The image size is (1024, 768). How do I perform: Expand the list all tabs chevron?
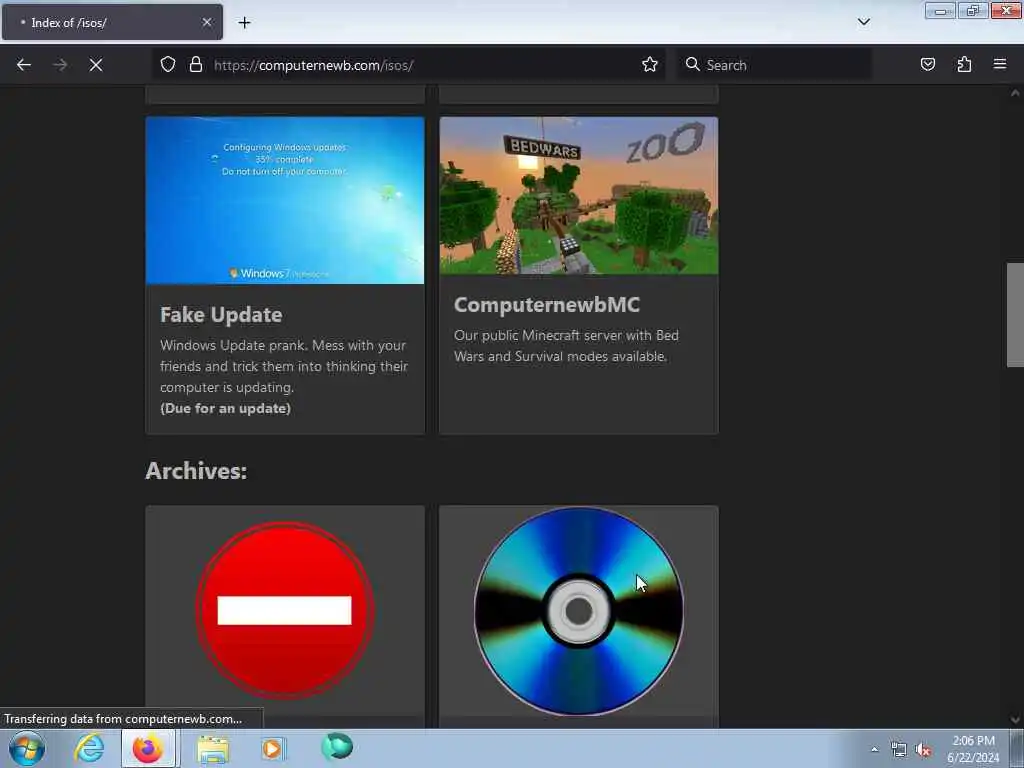click(864, 22)
